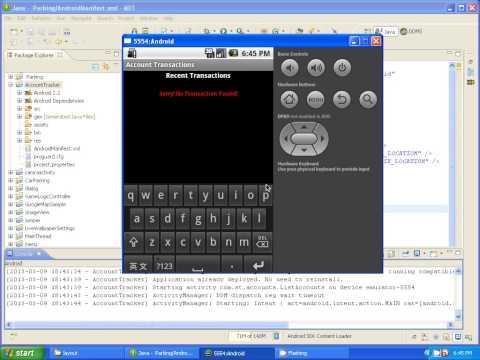Select the Jumper project
480x360 pixels.
pos(32,220)
